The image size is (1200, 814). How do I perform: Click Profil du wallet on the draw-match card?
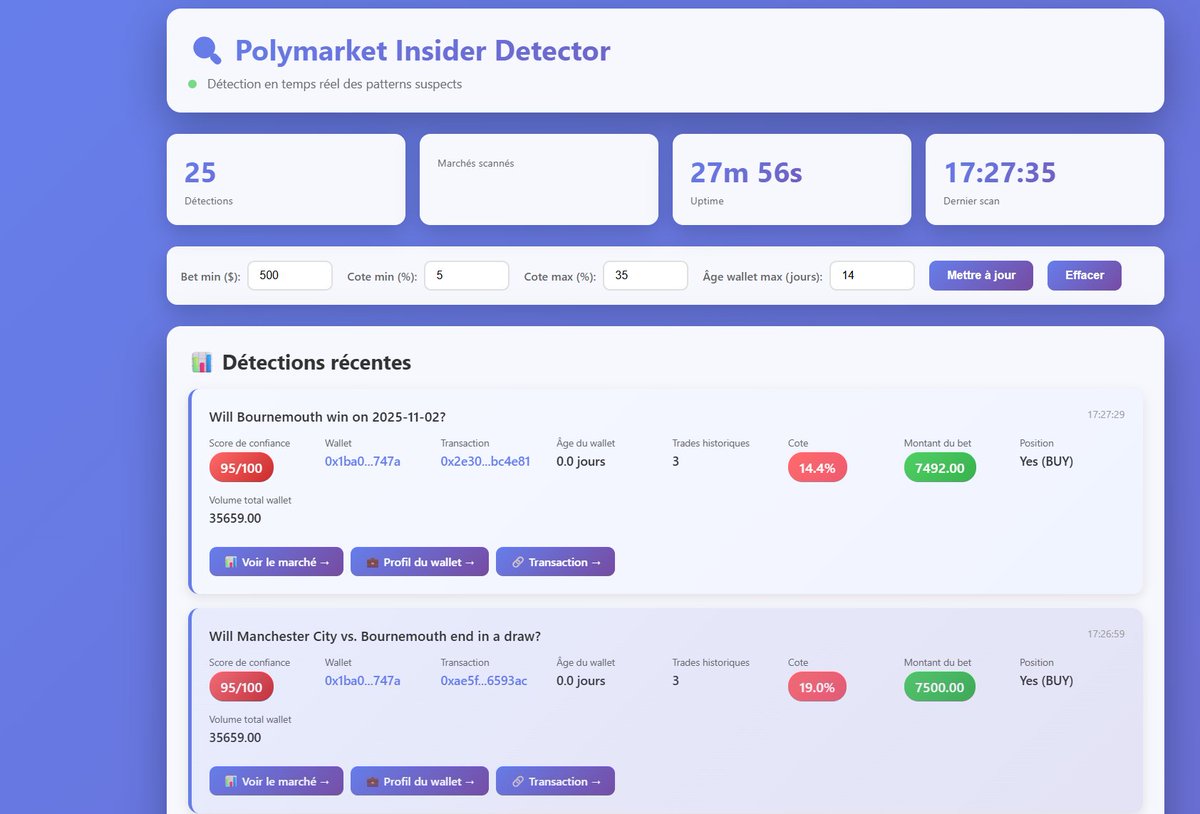point(419,781)
